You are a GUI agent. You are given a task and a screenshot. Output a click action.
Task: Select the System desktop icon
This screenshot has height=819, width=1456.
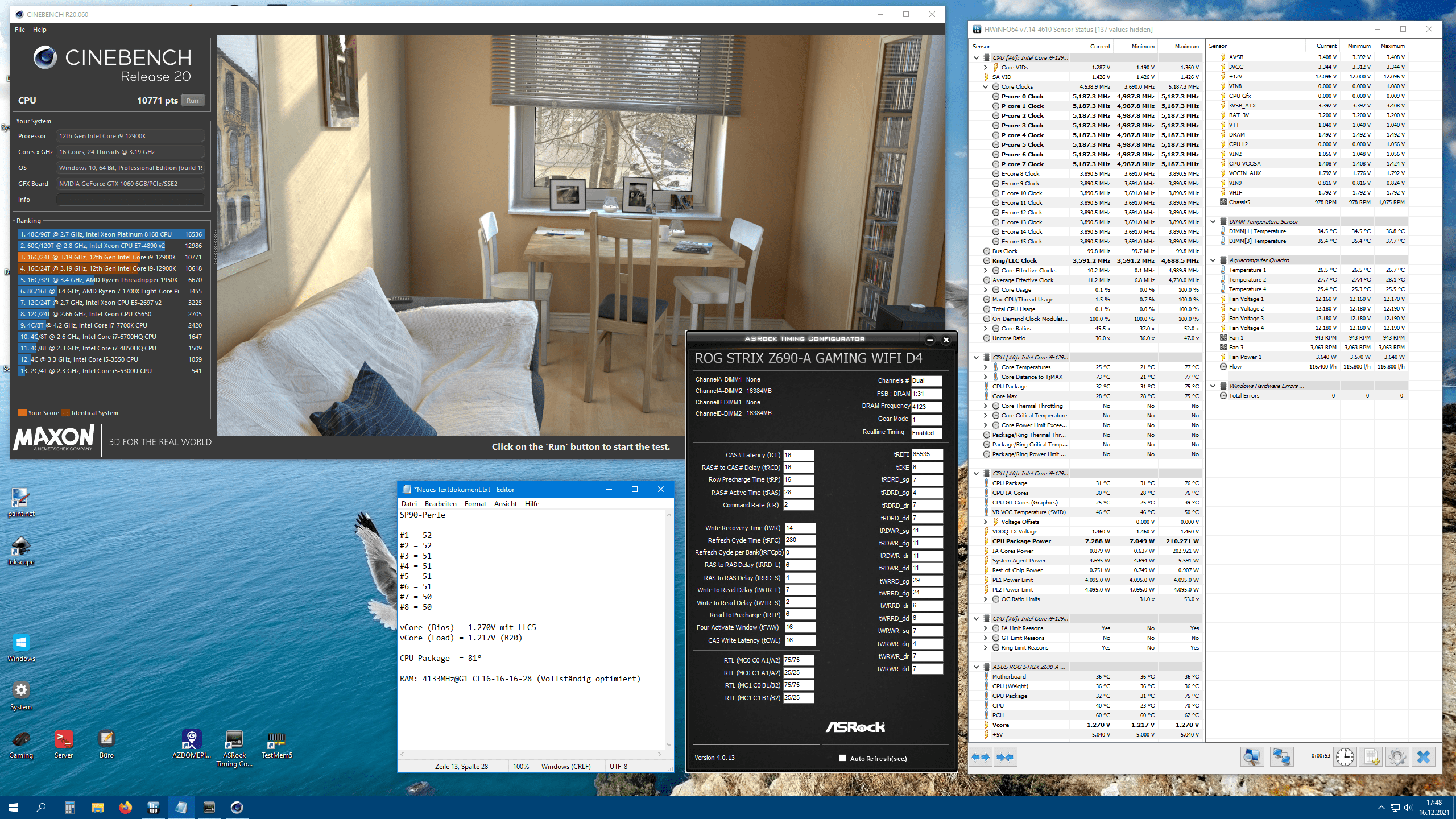(x=21, y=696)
